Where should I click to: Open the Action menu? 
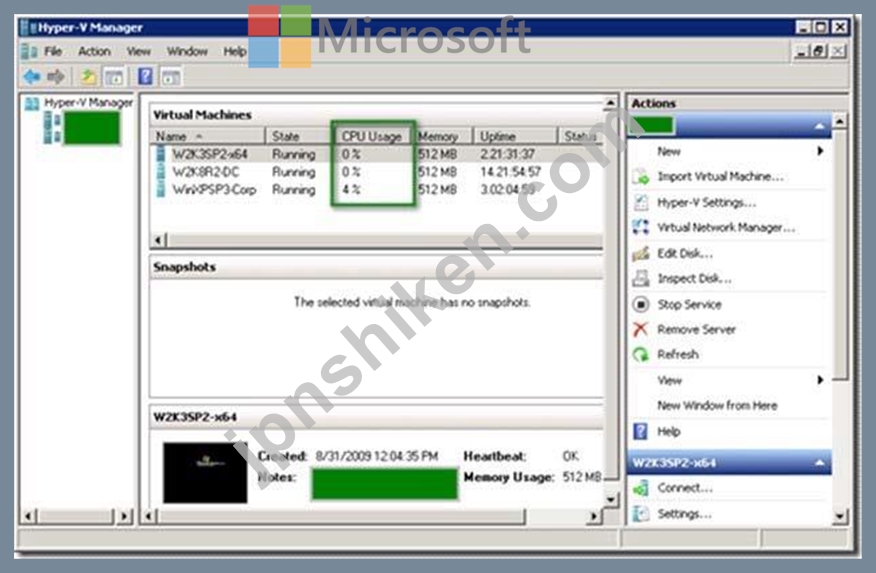pos(94,51)
